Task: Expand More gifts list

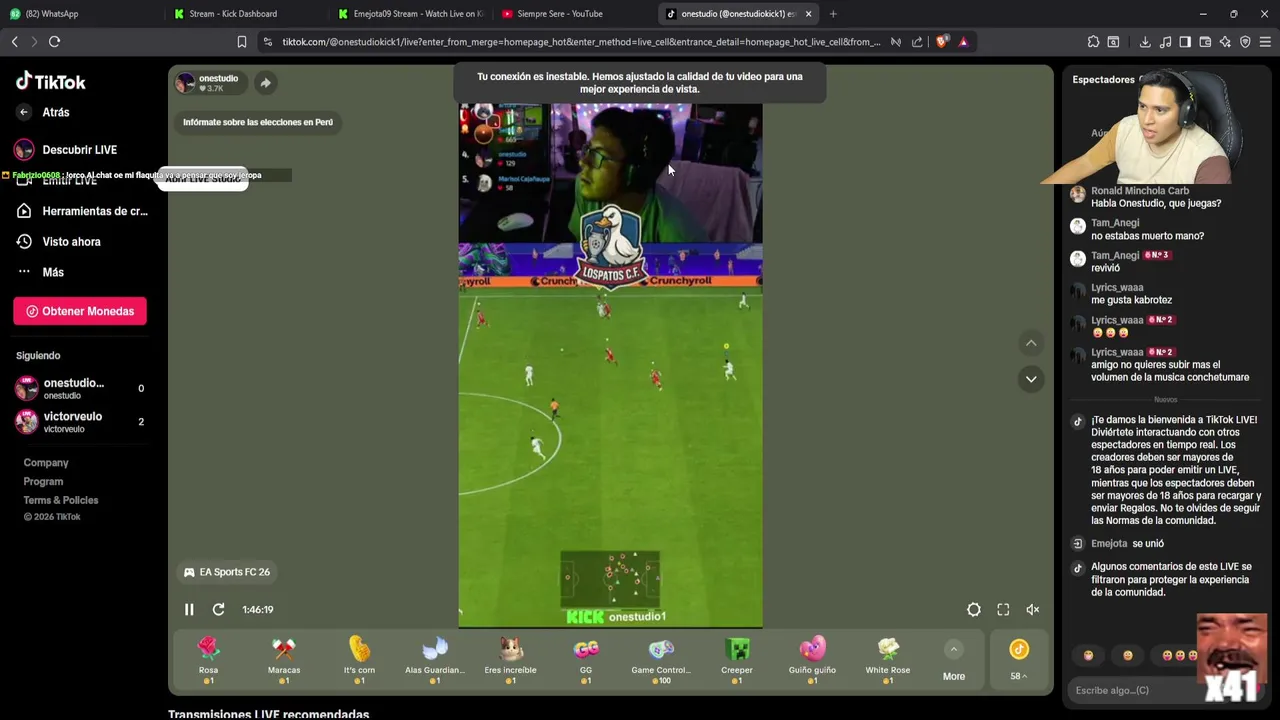Action: coord(954,661)
